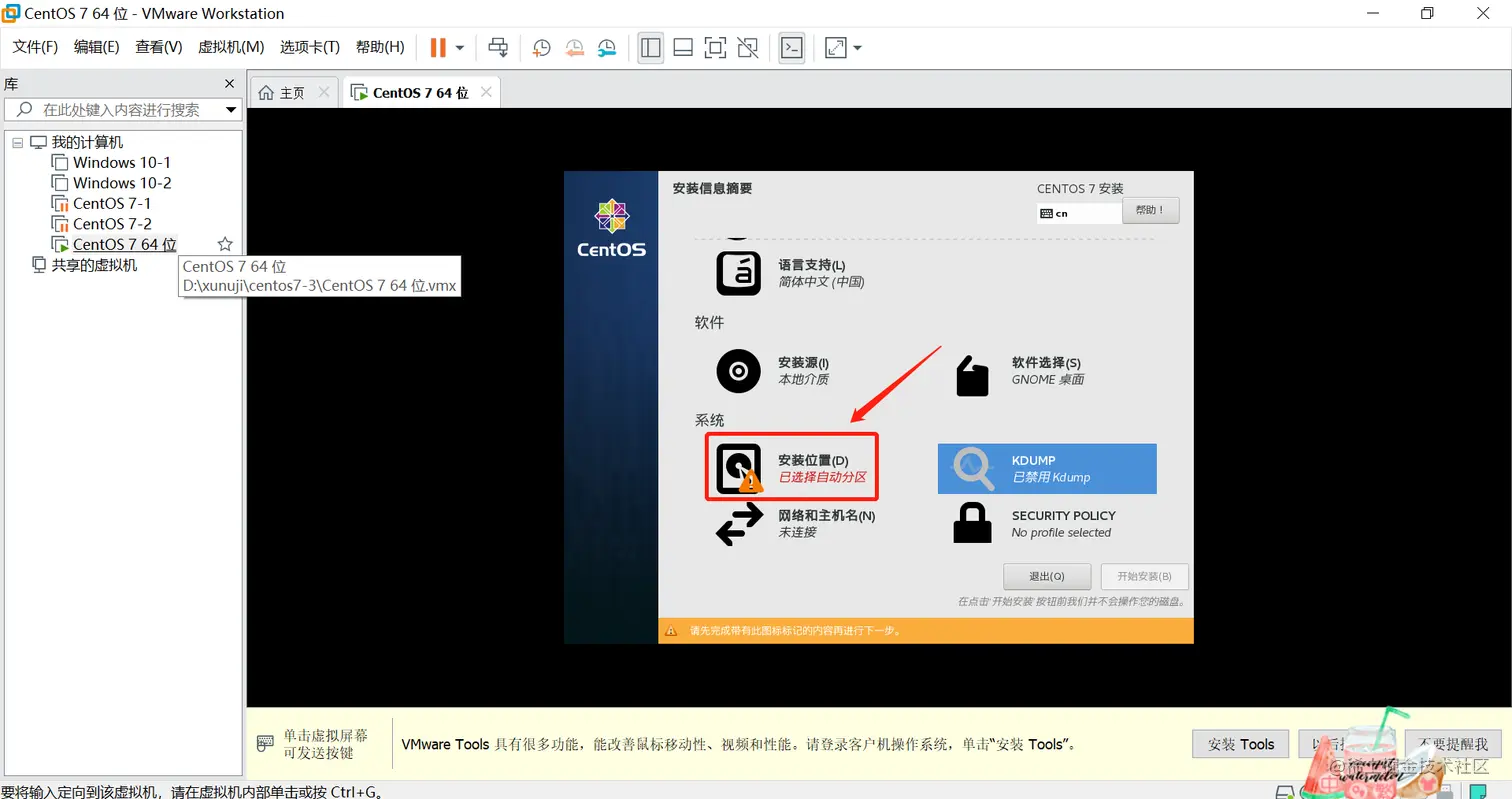The height and width of the screenshot is (799, 1512).
Task: Open the stretch display dropdown arrow
Action: [857, 47]
